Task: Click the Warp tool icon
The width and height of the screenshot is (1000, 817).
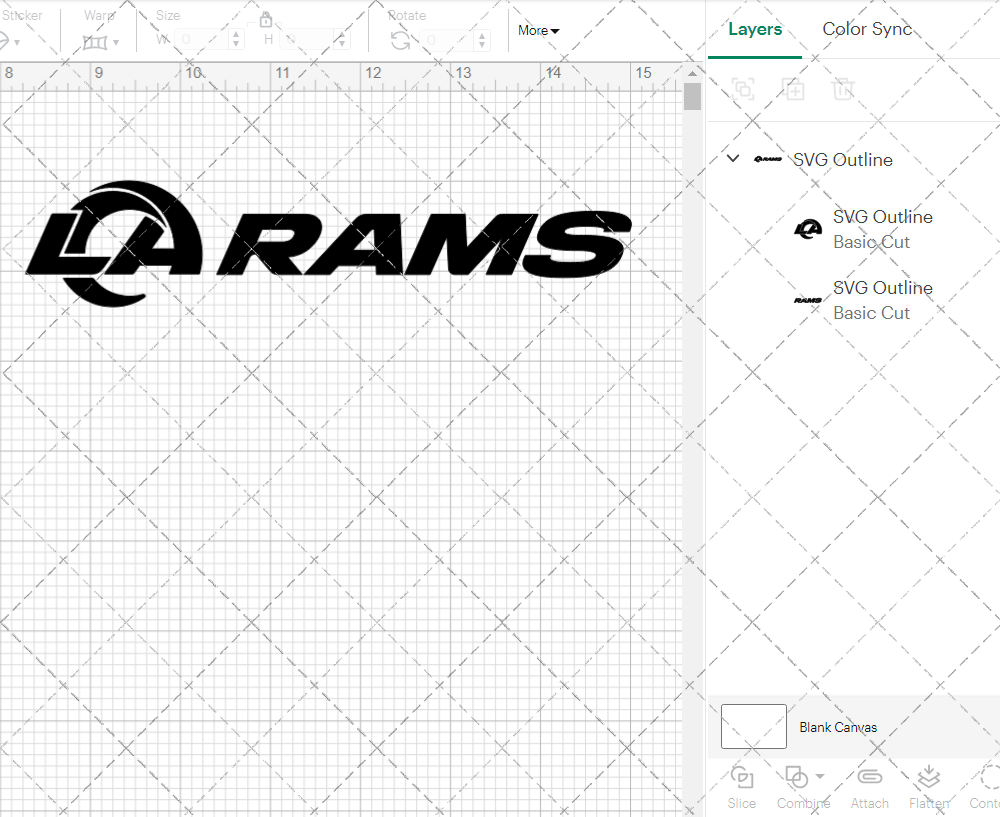Action: (x=97, y=42)
